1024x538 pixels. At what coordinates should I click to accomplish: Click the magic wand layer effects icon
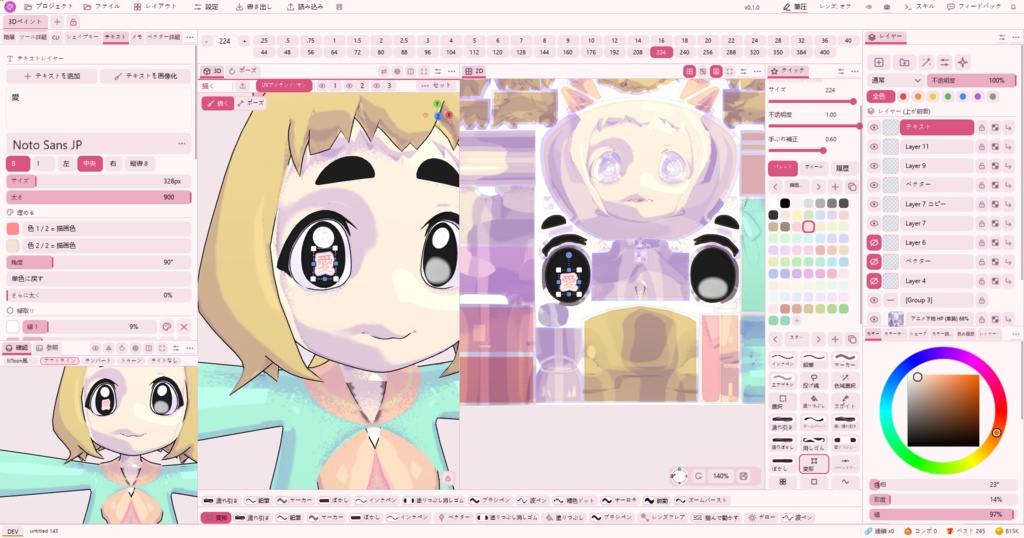[x=926, y=62]
